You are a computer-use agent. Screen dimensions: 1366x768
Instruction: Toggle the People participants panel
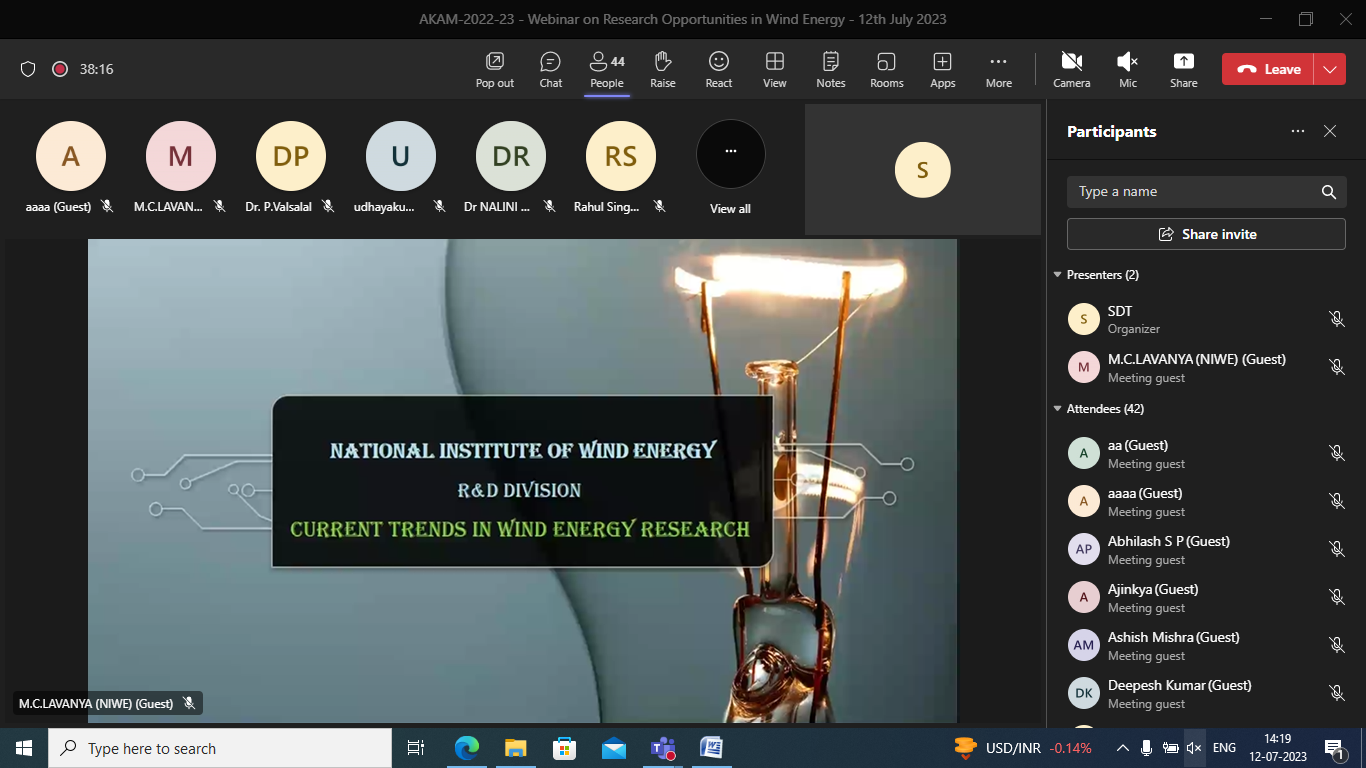point(606,69)
